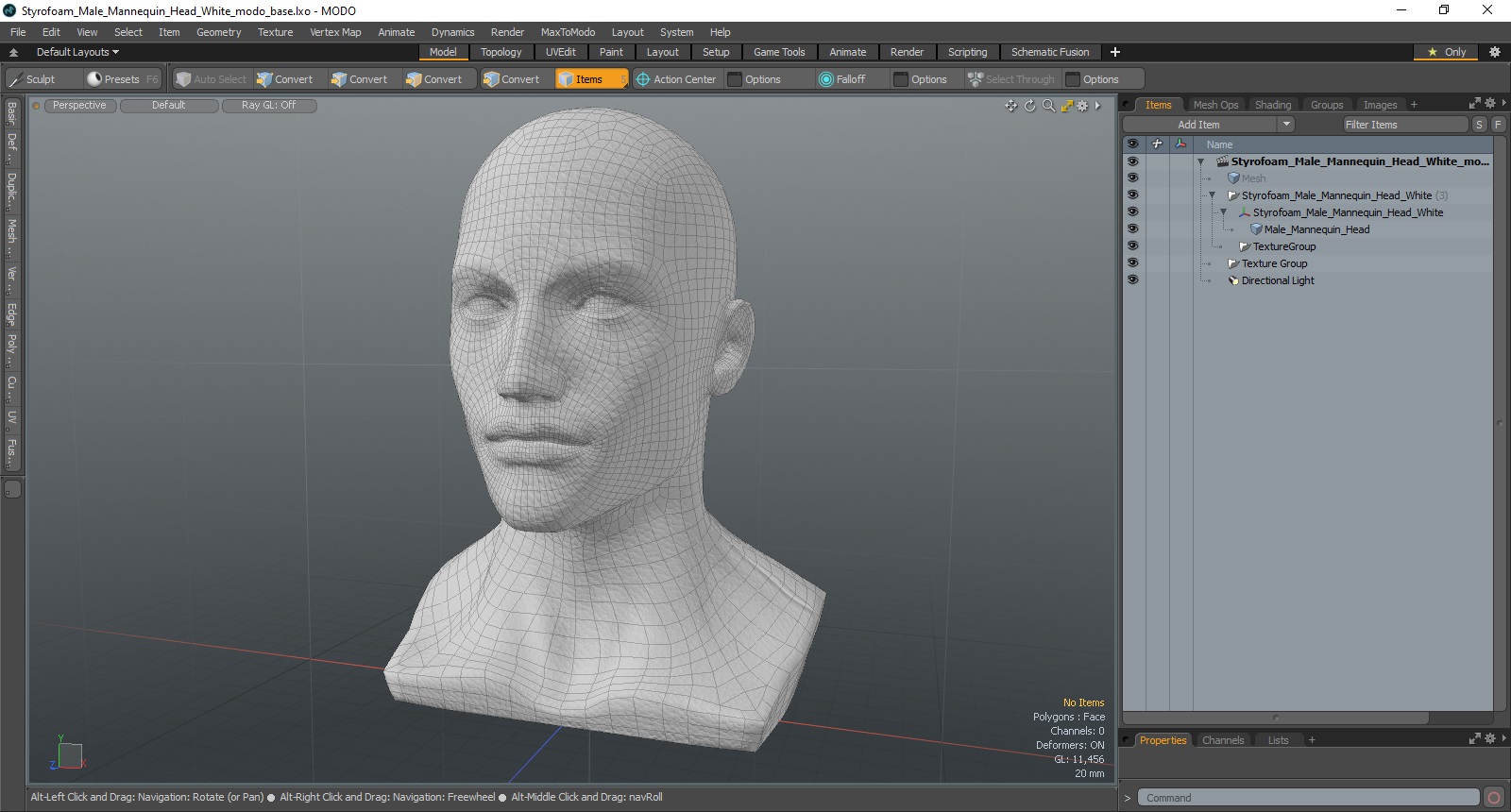Toggle visibility of Styrofoam_Male_Mannequin_Head_White group
The height and width of the screenshot is (812, 1511).
[1132, 195]
